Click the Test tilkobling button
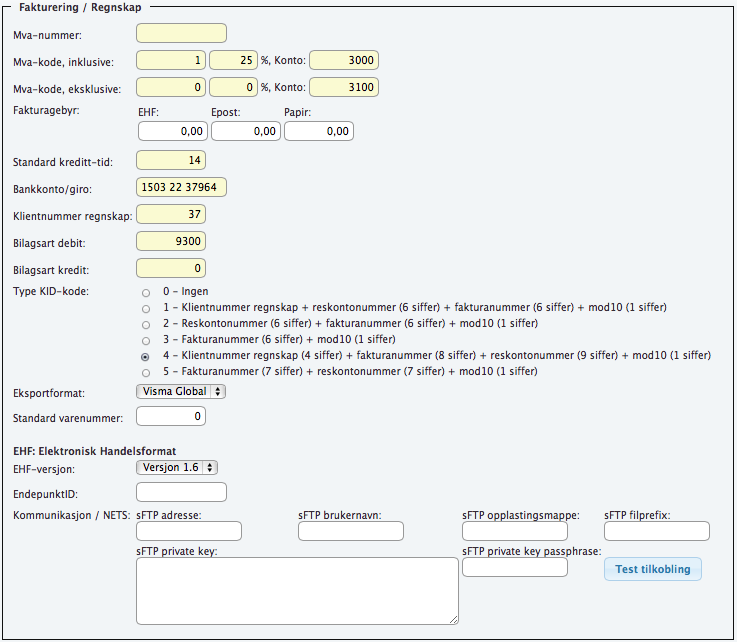Image resolution: width=737 pixels, height=642 pixels. pos(652,569)
